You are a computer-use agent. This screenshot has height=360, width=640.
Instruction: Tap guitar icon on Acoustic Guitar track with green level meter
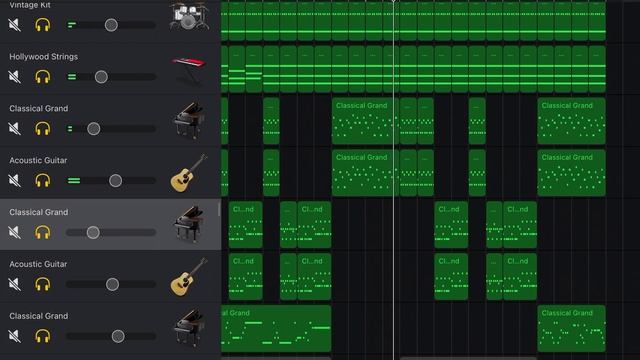(x=189, y=173)
